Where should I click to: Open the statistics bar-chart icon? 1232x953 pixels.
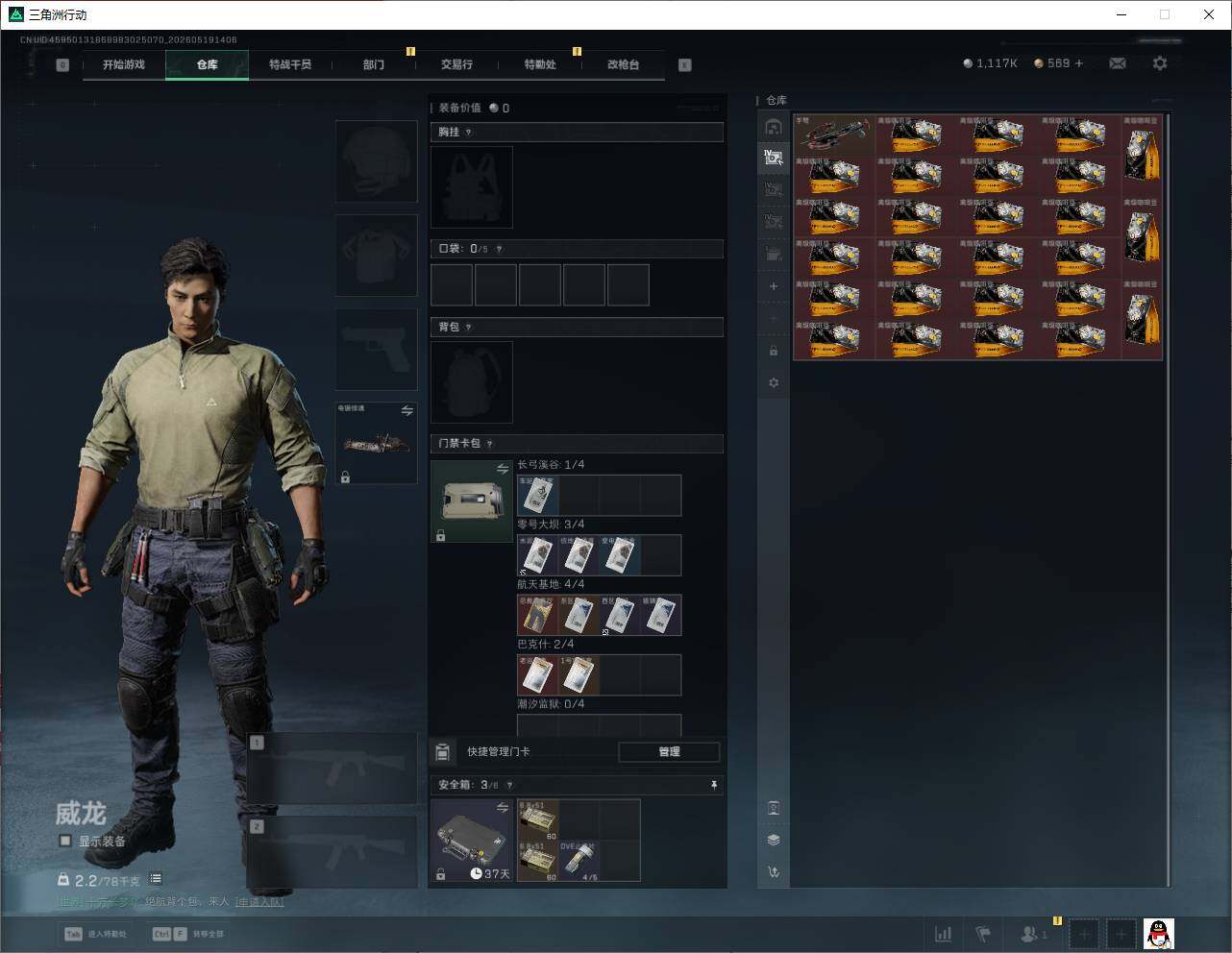tap(944, 934)
